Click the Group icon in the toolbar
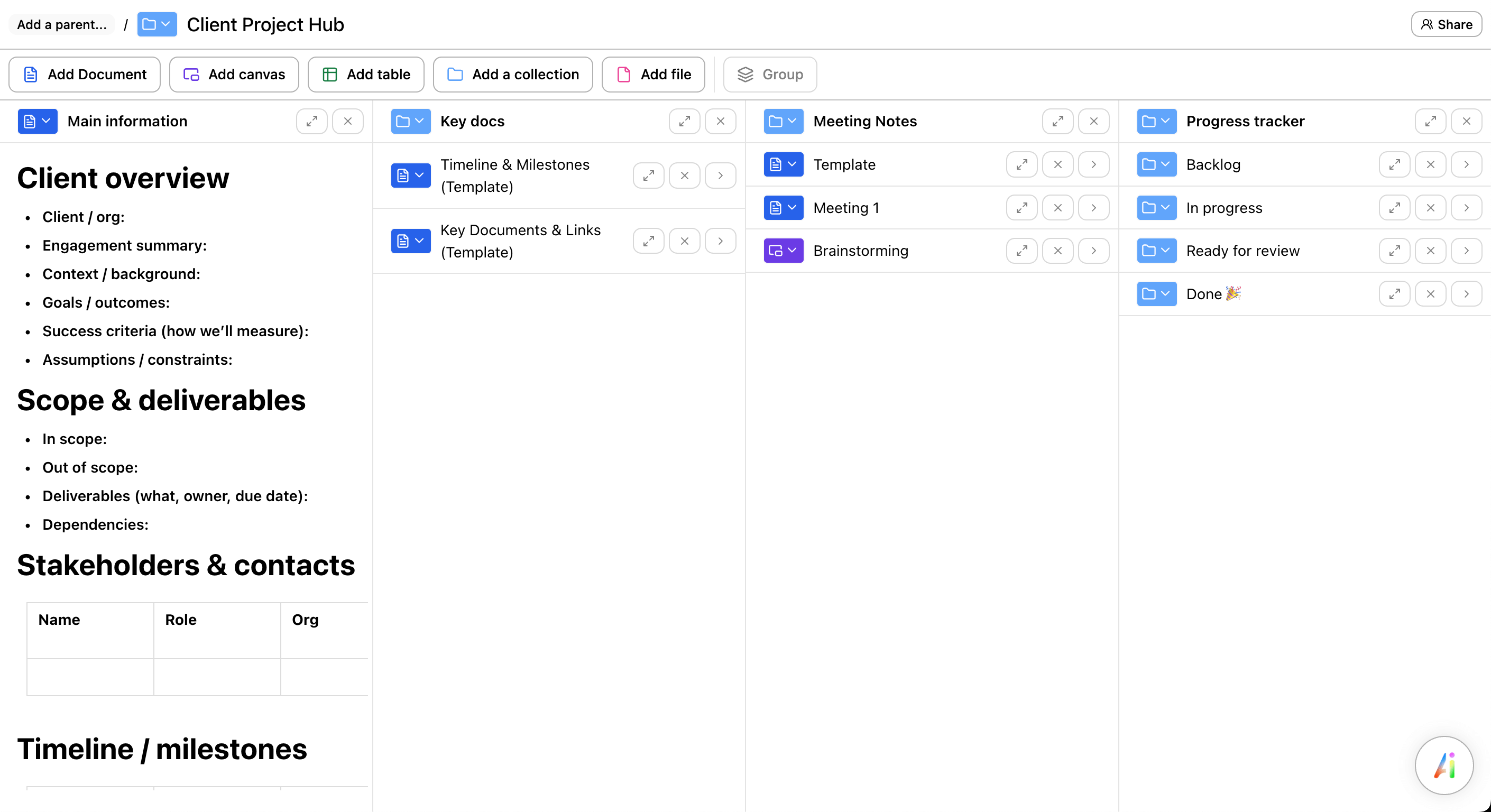 (745, 74)
